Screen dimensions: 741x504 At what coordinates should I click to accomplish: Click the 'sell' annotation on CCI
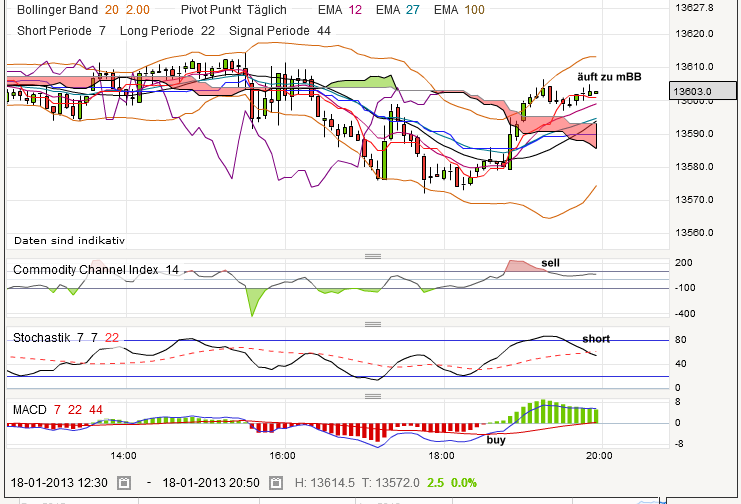551,263
